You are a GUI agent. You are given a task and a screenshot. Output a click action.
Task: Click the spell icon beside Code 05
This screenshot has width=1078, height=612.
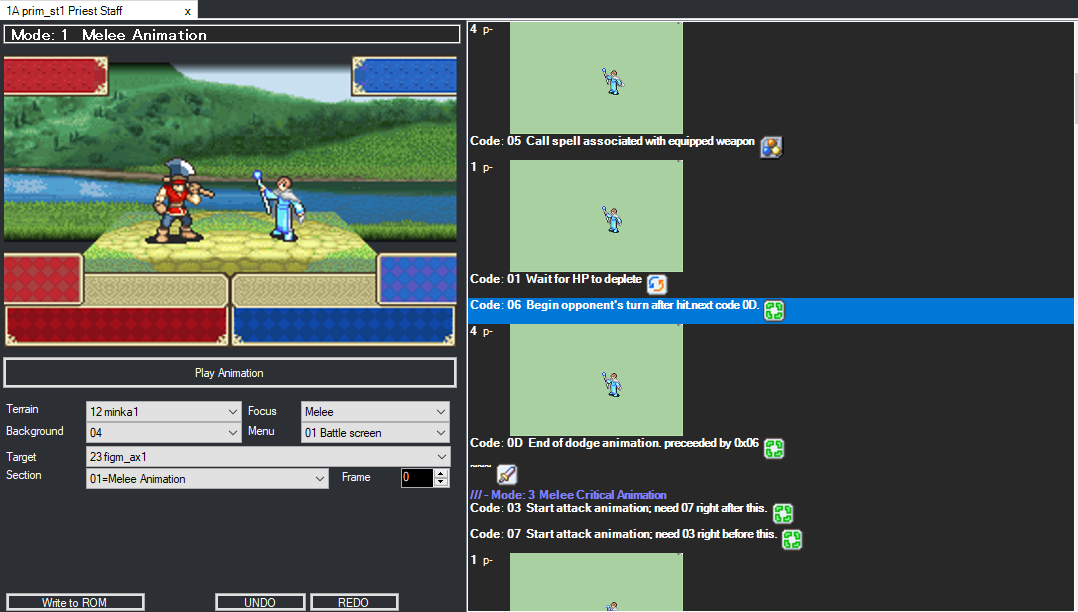[x=771, y=146]
